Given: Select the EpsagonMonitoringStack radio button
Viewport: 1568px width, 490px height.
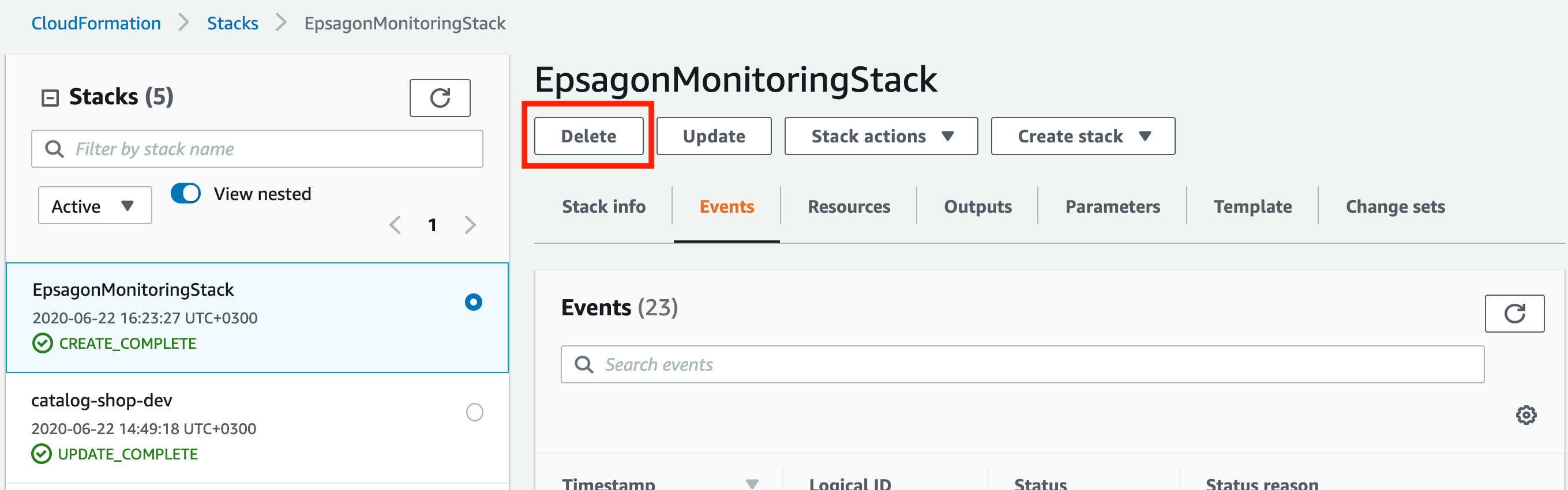Looking at the screenshot, I should point(473,302).
